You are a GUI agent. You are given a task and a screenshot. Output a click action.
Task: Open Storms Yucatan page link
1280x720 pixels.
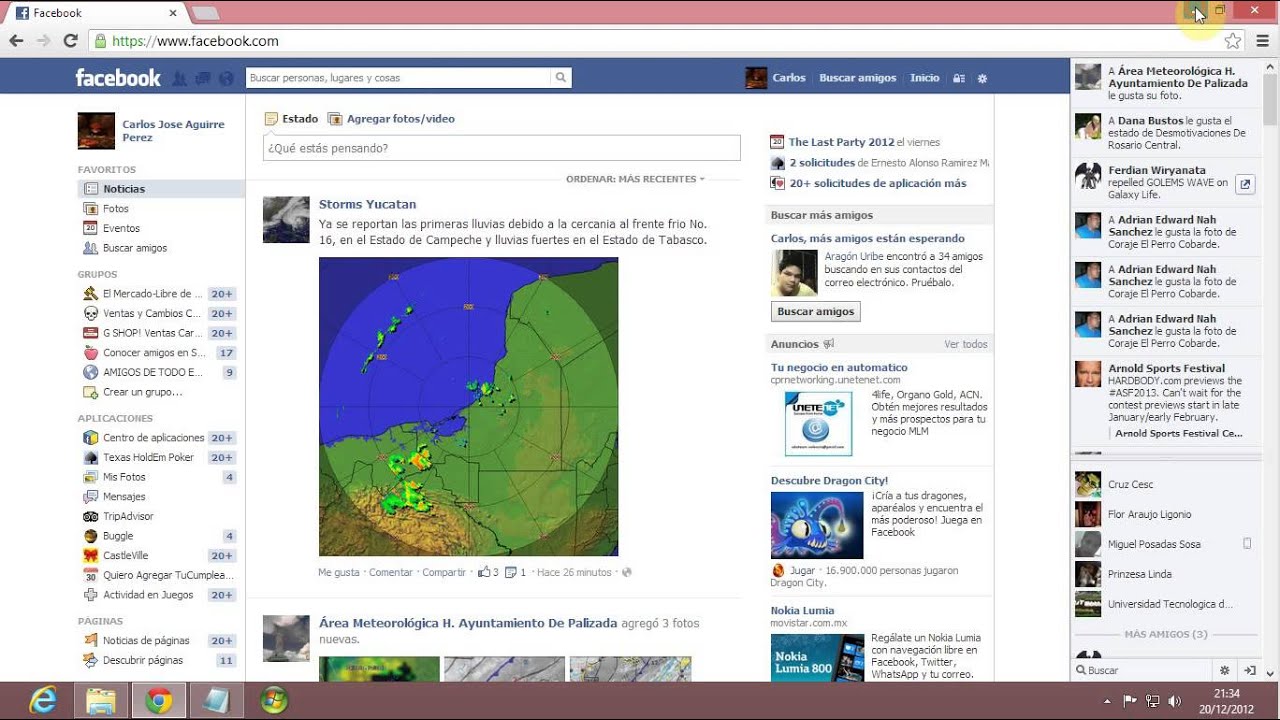(x=367, y=204)
